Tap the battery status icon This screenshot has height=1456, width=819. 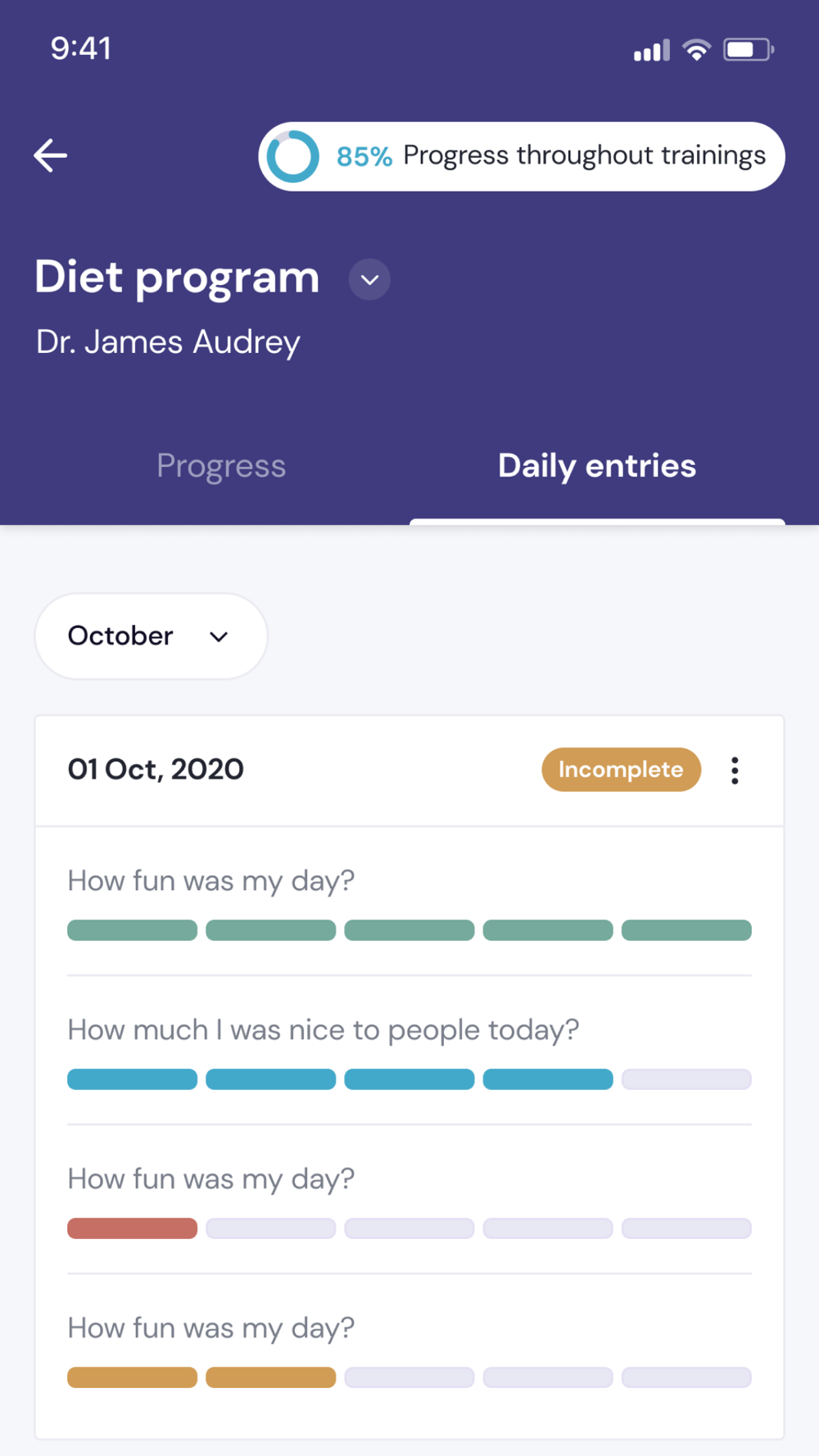tap(748, 50)
